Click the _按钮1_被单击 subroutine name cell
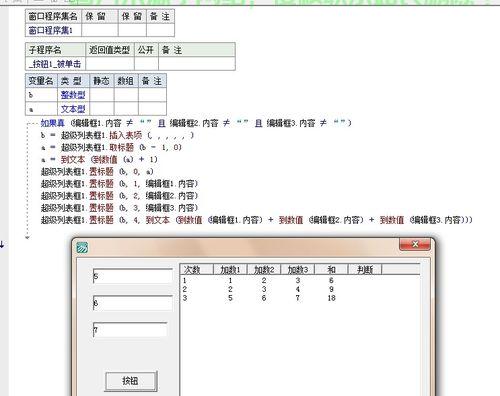The image size is (500, 396). [55, 64]
